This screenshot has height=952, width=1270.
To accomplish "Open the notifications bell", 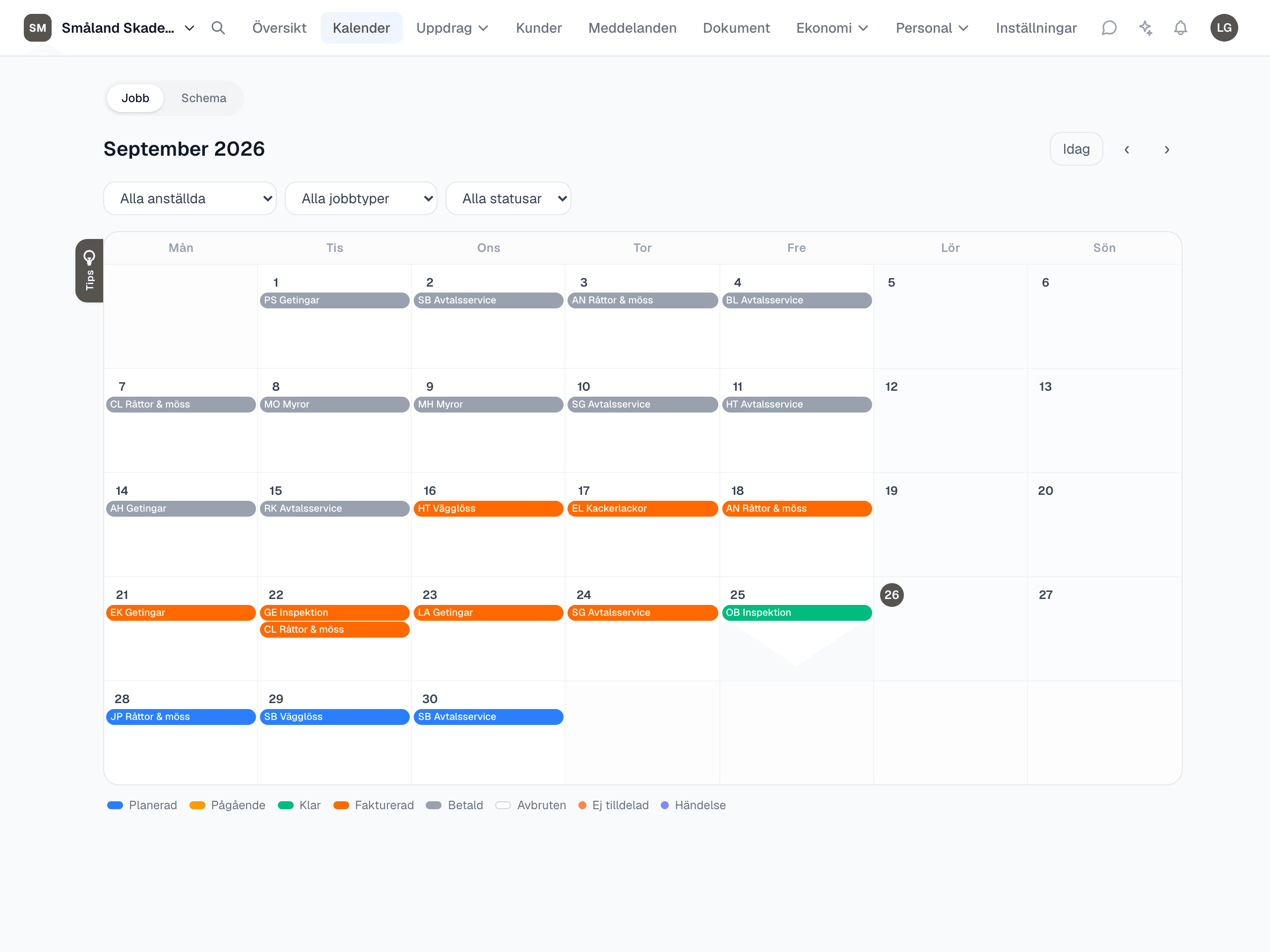I will pyautogui.click(x=1180, y=28).
